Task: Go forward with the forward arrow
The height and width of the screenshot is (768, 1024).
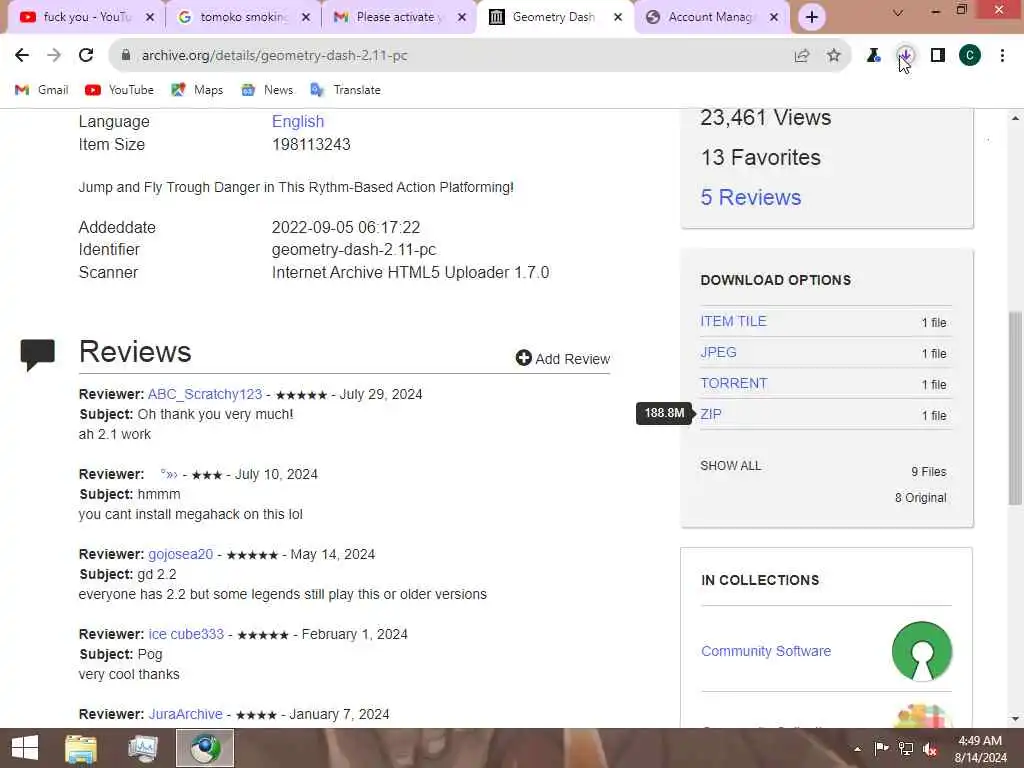Action: (54, 56)
